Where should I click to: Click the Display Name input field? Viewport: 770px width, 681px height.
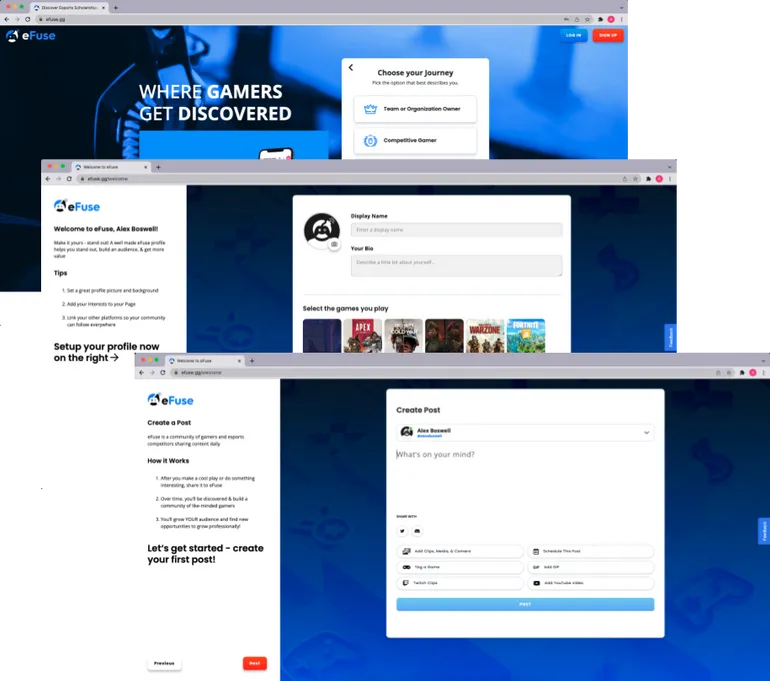click(x=456, y=230)
